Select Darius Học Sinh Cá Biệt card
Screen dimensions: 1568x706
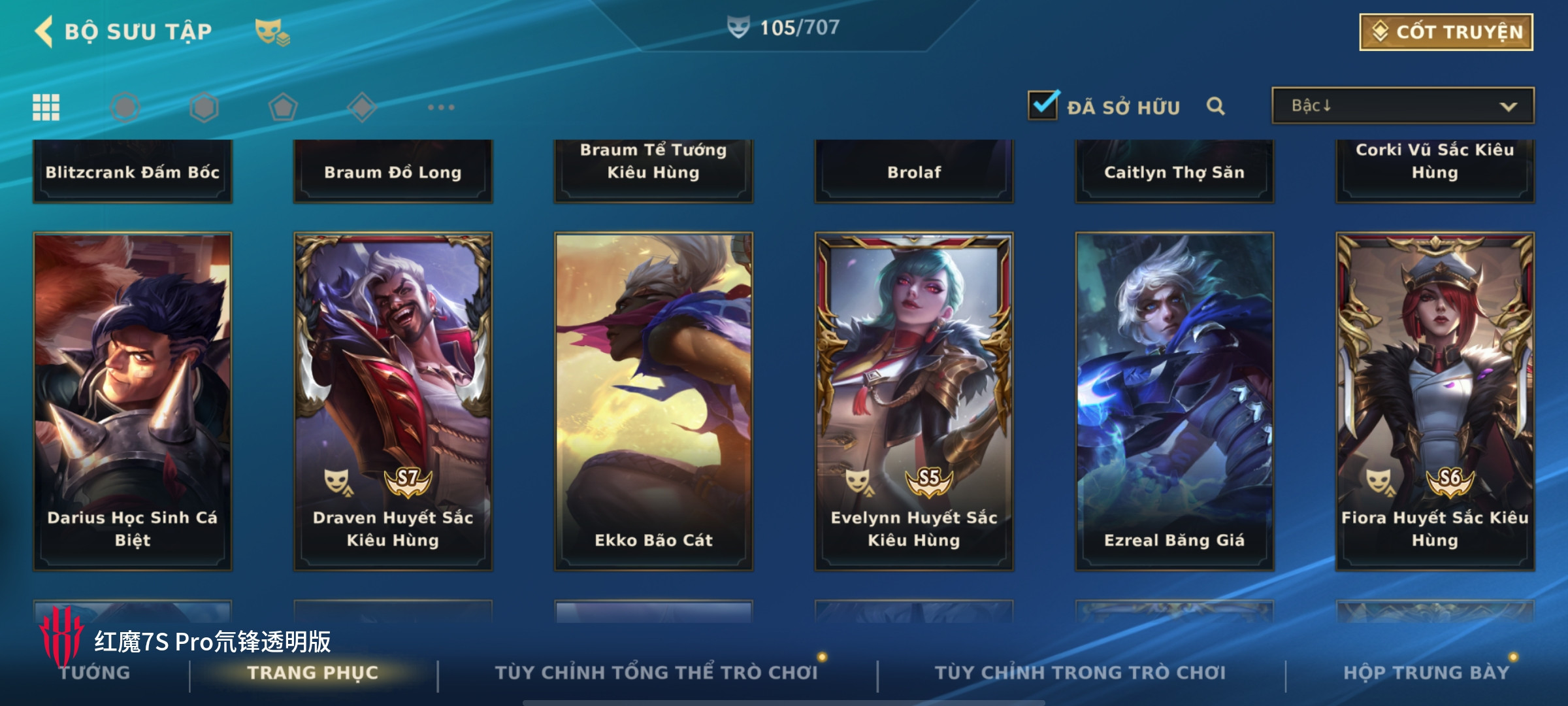(133, 401)
